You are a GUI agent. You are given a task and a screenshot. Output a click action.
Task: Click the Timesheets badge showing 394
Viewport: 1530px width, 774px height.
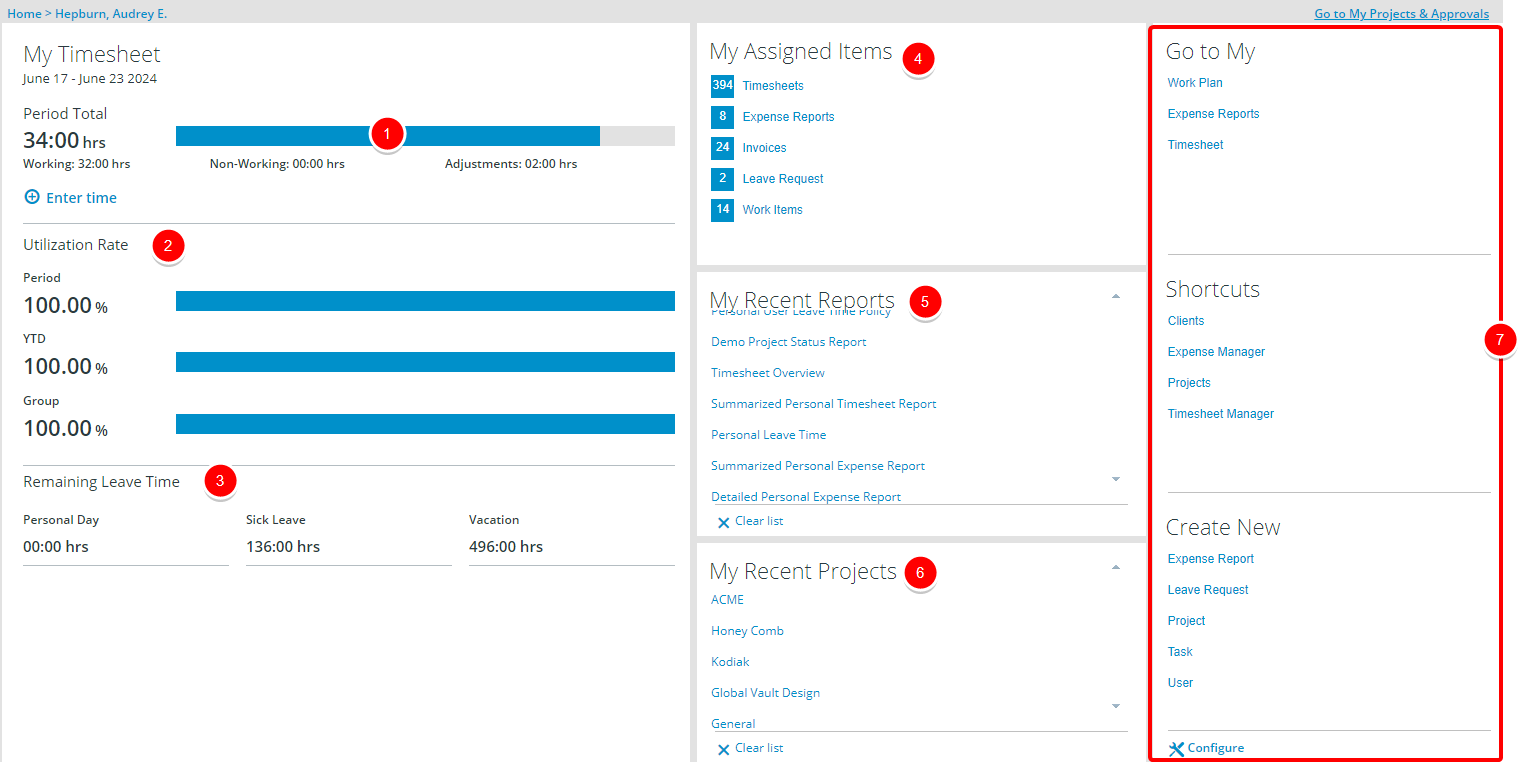pyautogui.click(x=722, y=85)
